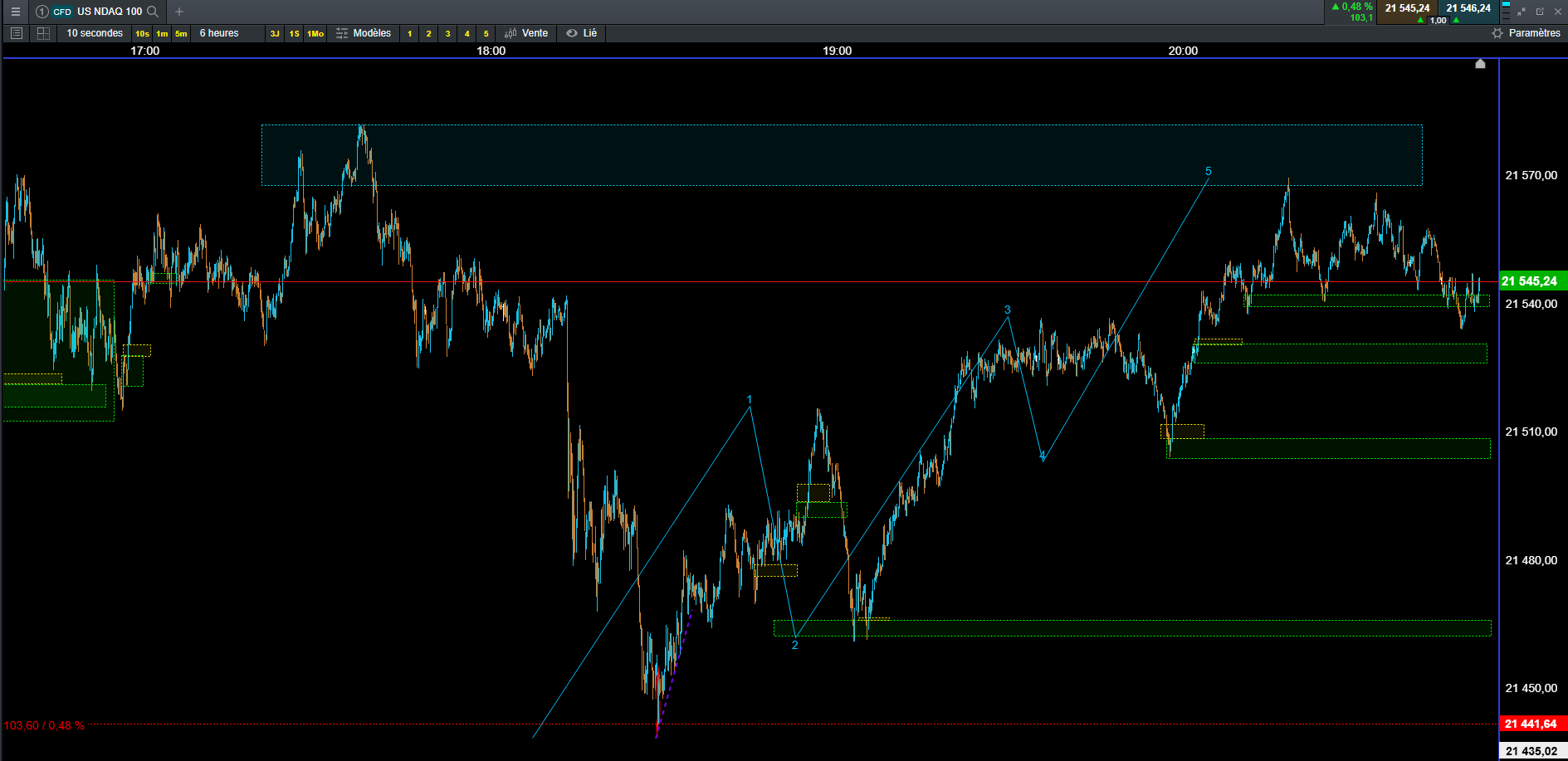Search for a symbol with the magnifier icon

(153, 12)
